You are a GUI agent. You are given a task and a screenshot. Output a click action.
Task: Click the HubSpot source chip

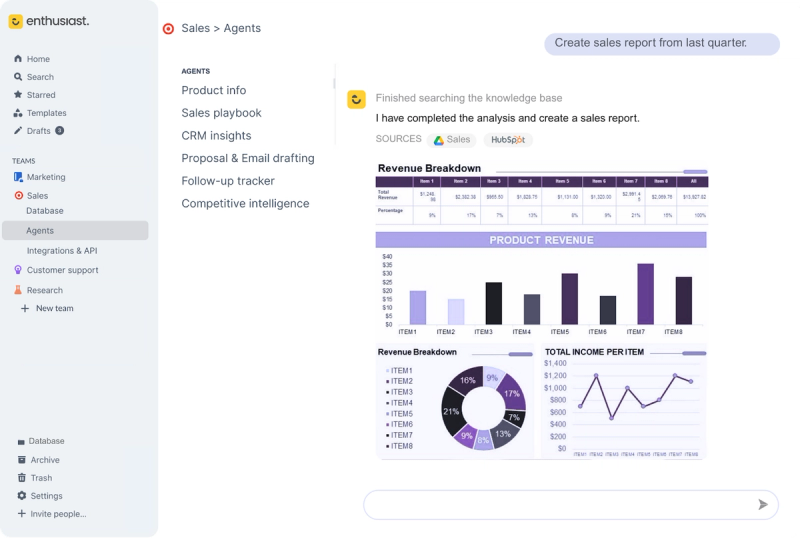[x=508, y=140]
